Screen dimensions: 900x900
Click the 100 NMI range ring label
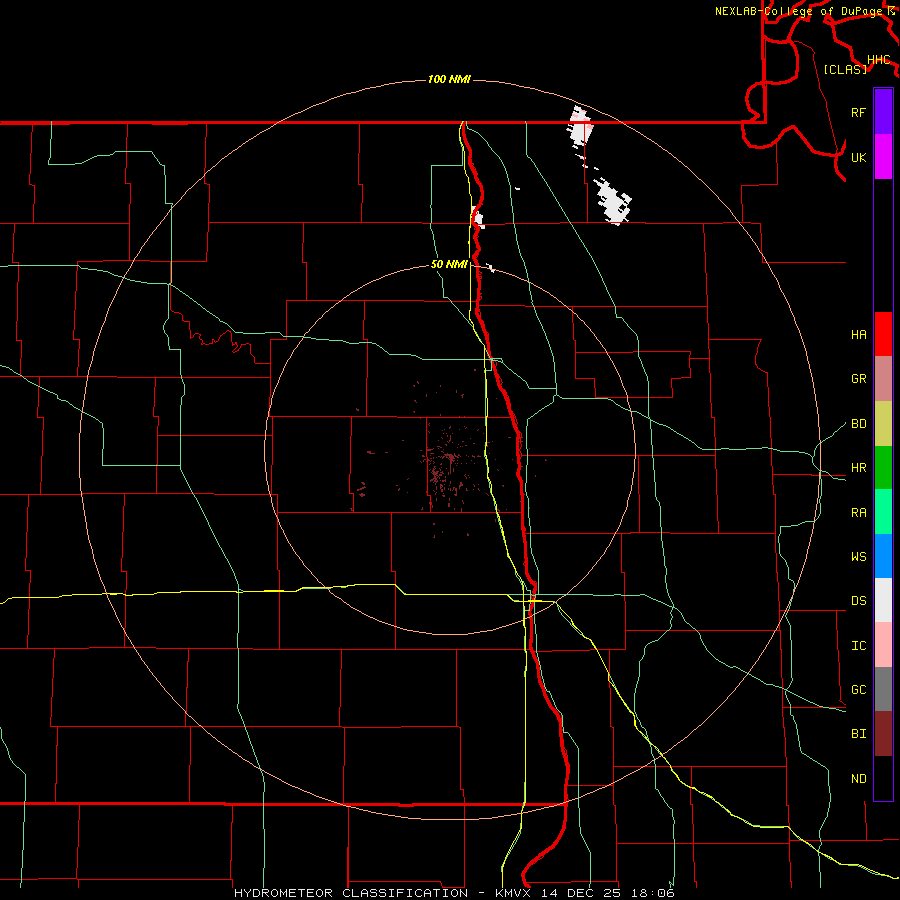pos(449,79)
